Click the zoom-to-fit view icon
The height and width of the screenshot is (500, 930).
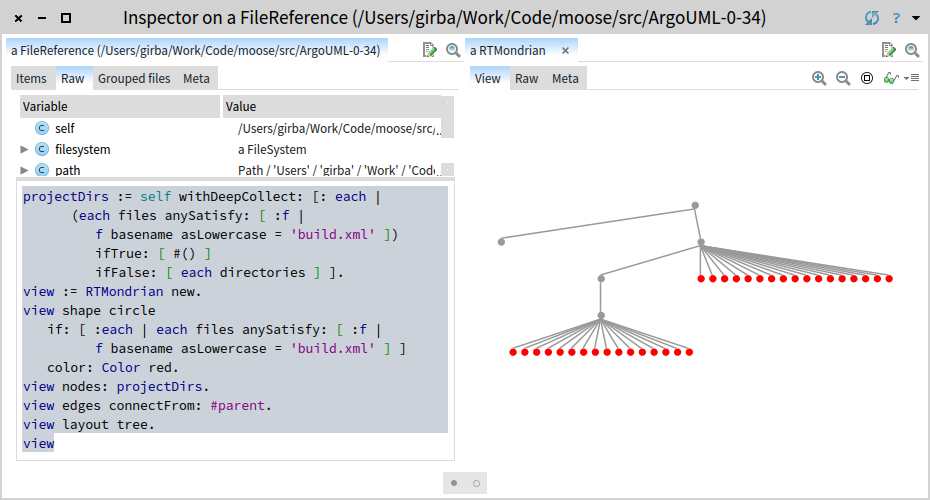[x=867, y=78]
